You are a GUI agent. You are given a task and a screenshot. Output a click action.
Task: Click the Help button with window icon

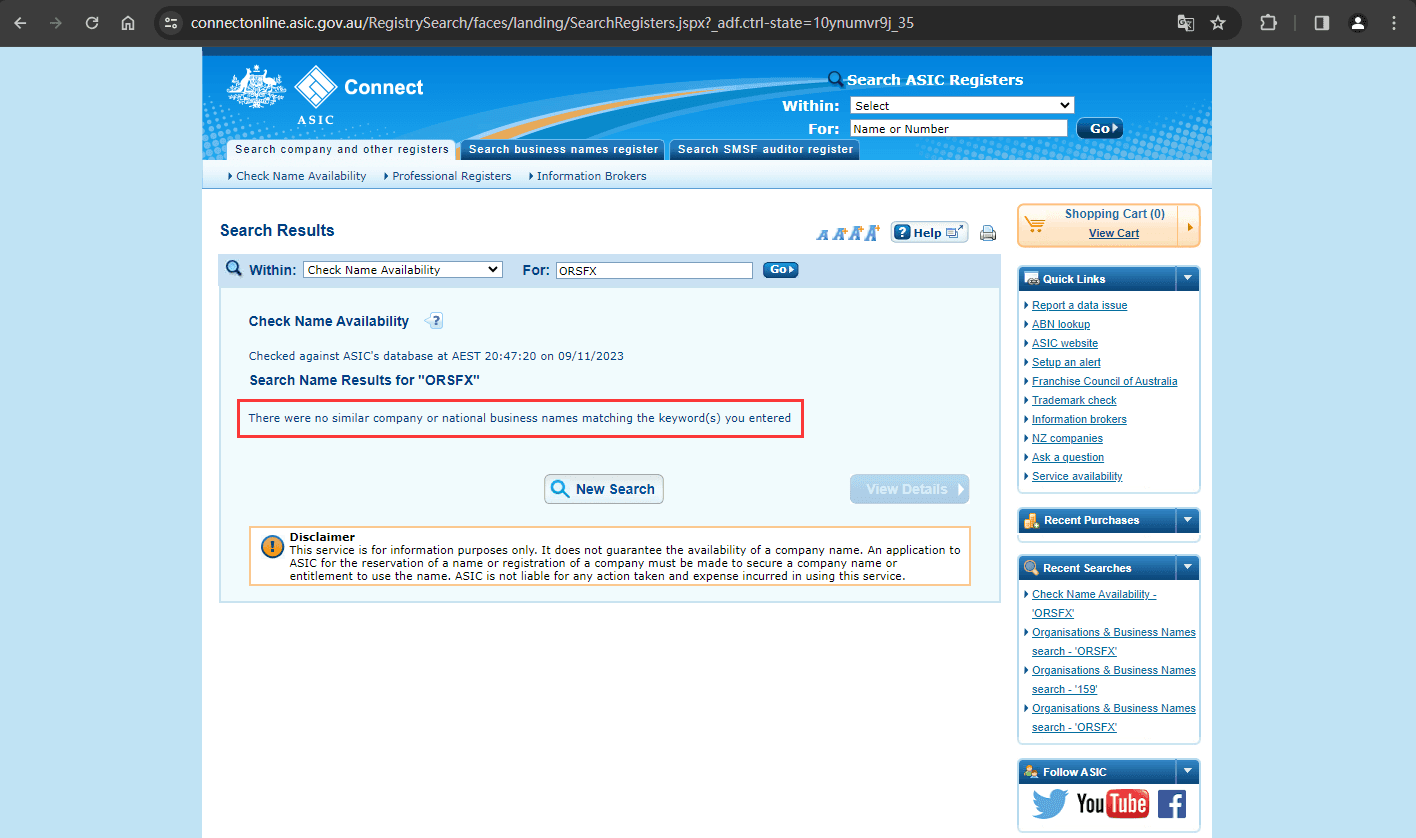[929, 232]
